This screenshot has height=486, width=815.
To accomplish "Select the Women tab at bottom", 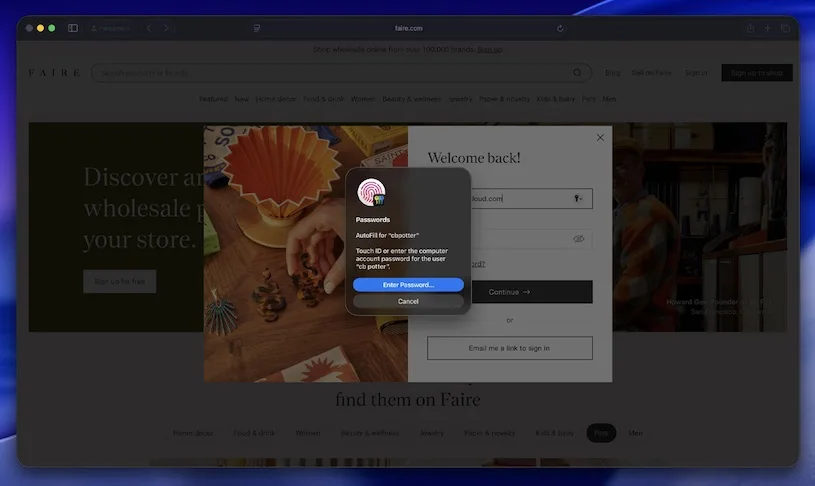I will [308, 433].
